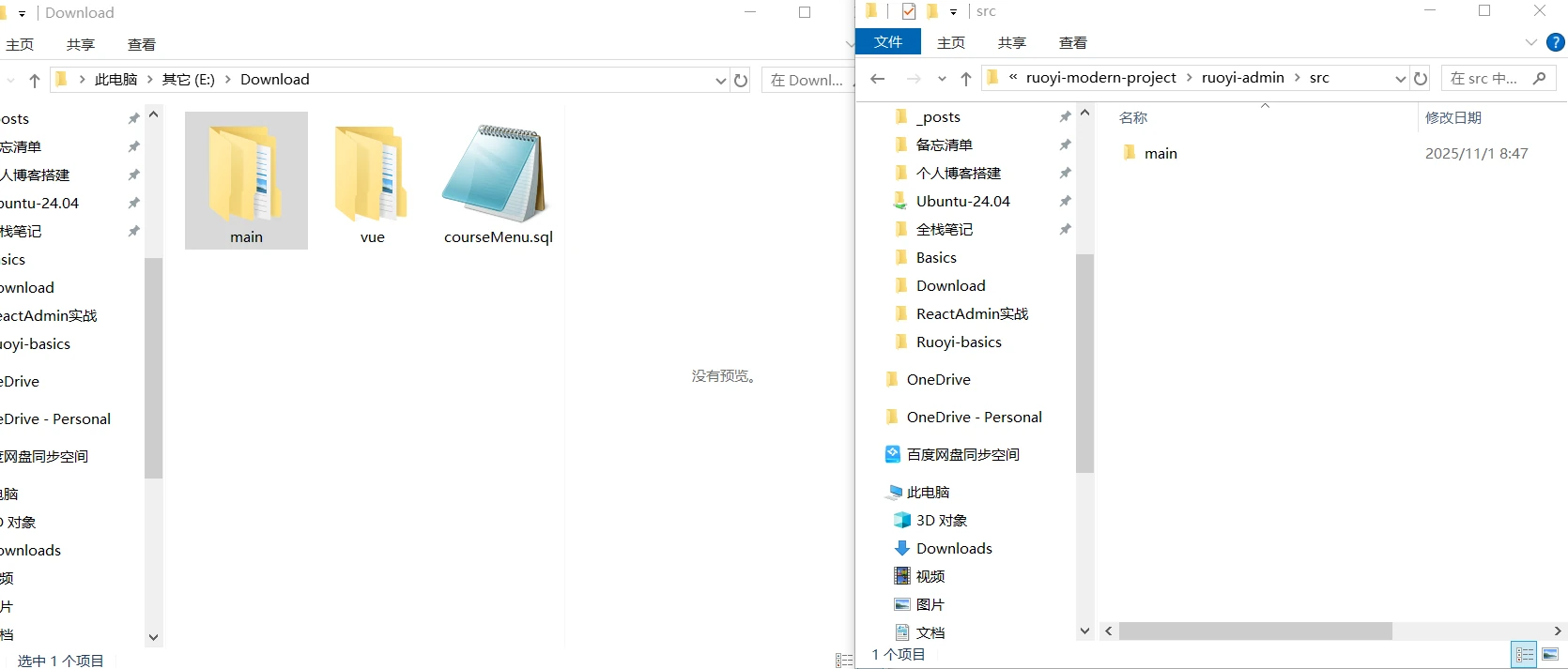Expand the ribbon in src window
1568x669 pixels.
click(x=1531, y=42)
